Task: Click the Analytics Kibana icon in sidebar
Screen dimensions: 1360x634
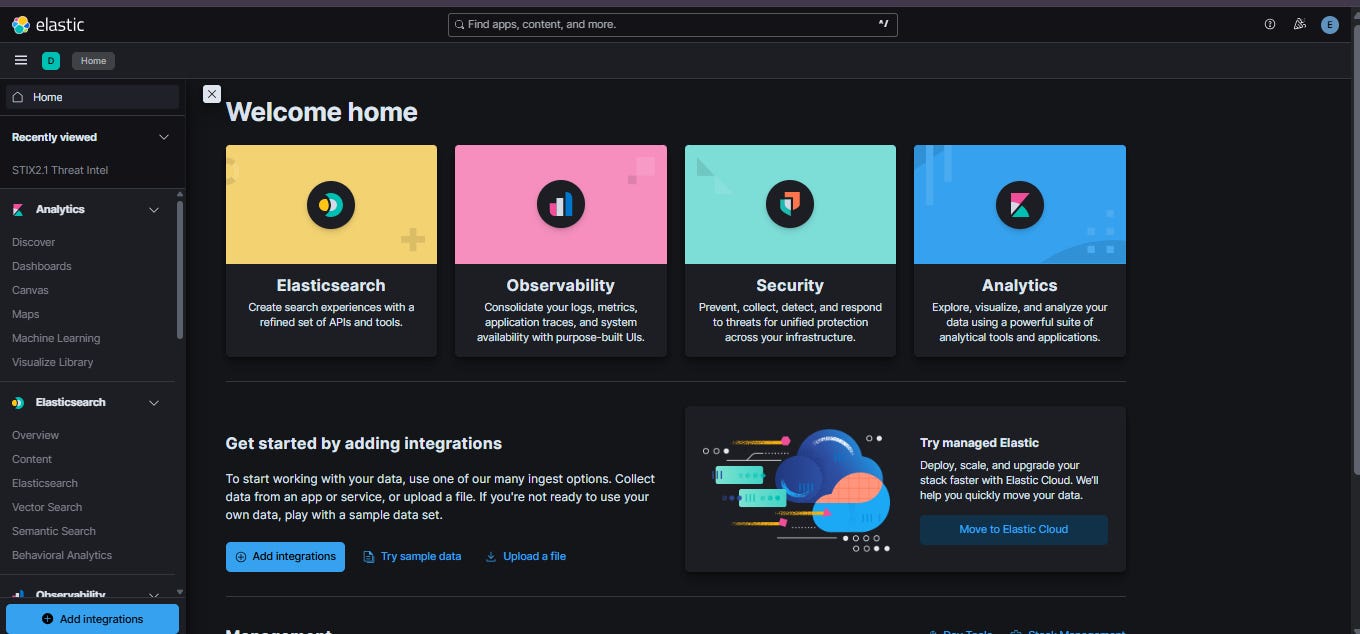Action: pos(18,210)
